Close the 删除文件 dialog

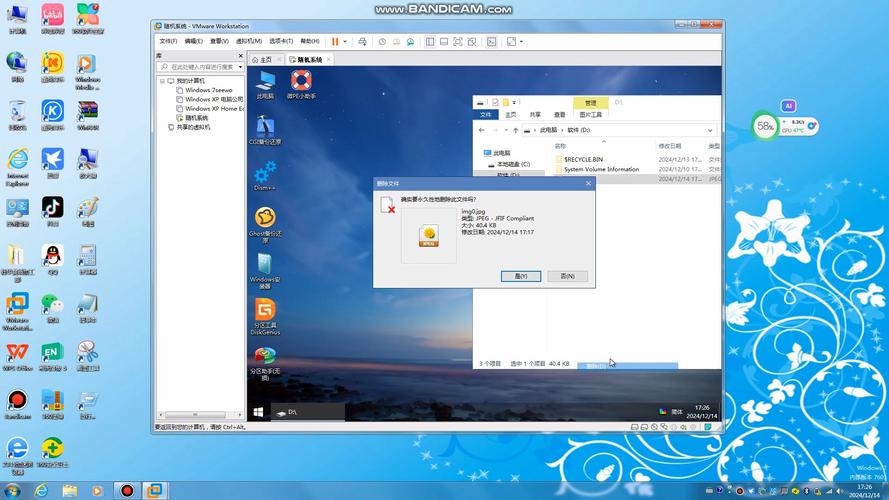click(588, 183)
